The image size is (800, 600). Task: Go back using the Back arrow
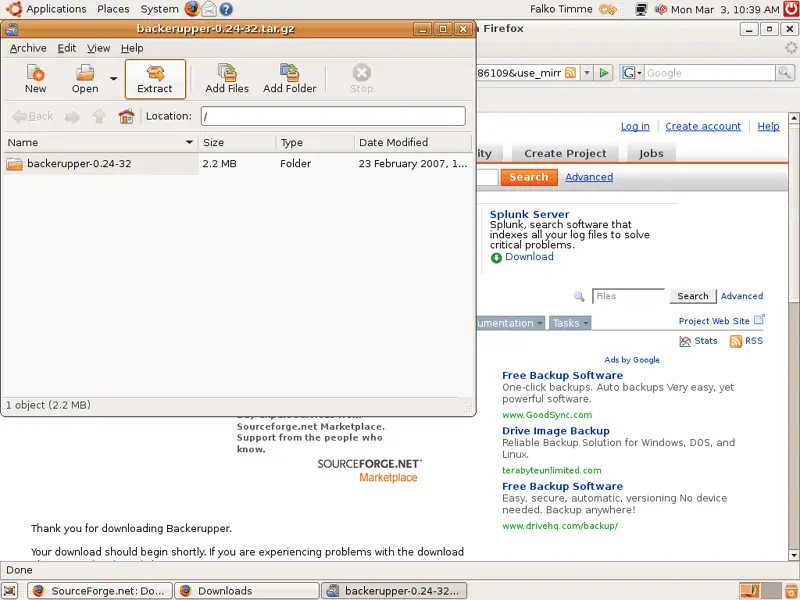33,116
